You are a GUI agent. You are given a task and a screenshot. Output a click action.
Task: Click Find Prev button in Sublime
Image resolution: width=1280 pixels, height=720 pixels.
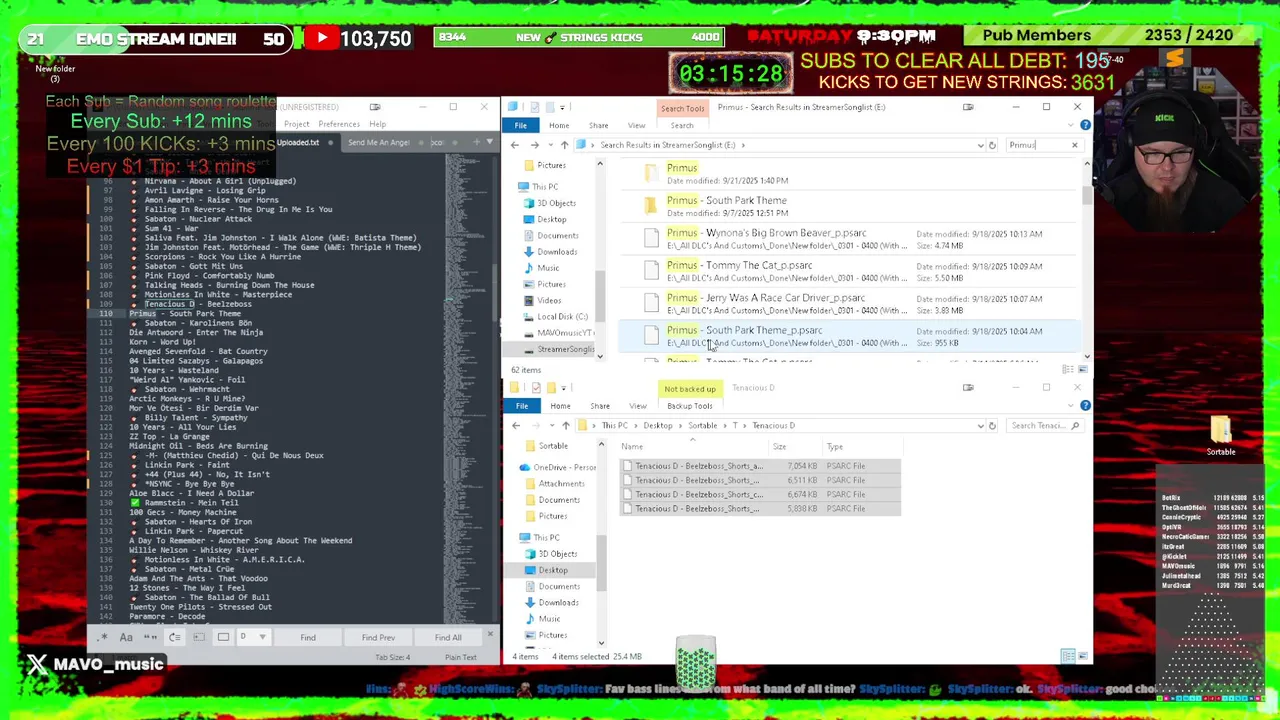(378, 637)
